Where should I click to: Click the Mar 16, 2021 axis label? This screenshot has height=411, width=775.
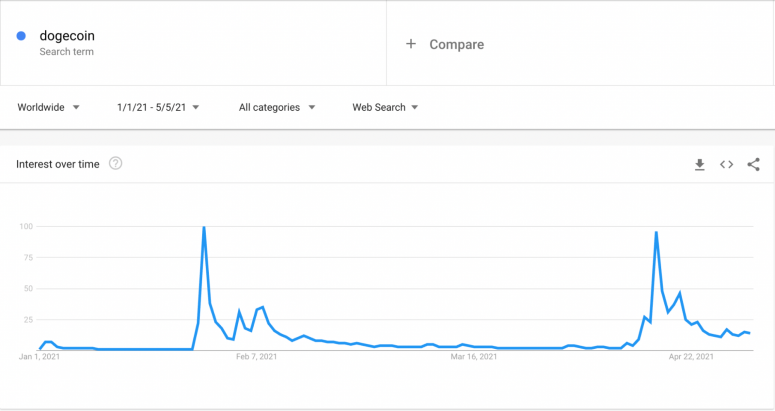coord(474,356)
